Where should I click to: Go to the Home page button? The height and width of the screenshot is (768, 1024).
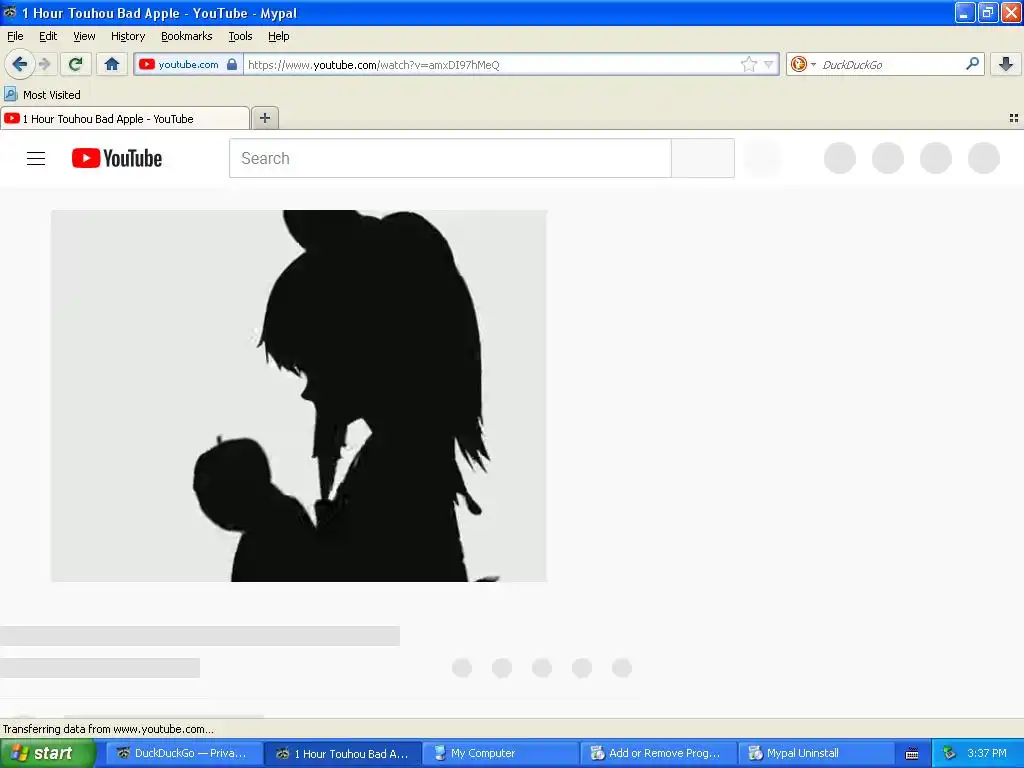tap(112, 64)
